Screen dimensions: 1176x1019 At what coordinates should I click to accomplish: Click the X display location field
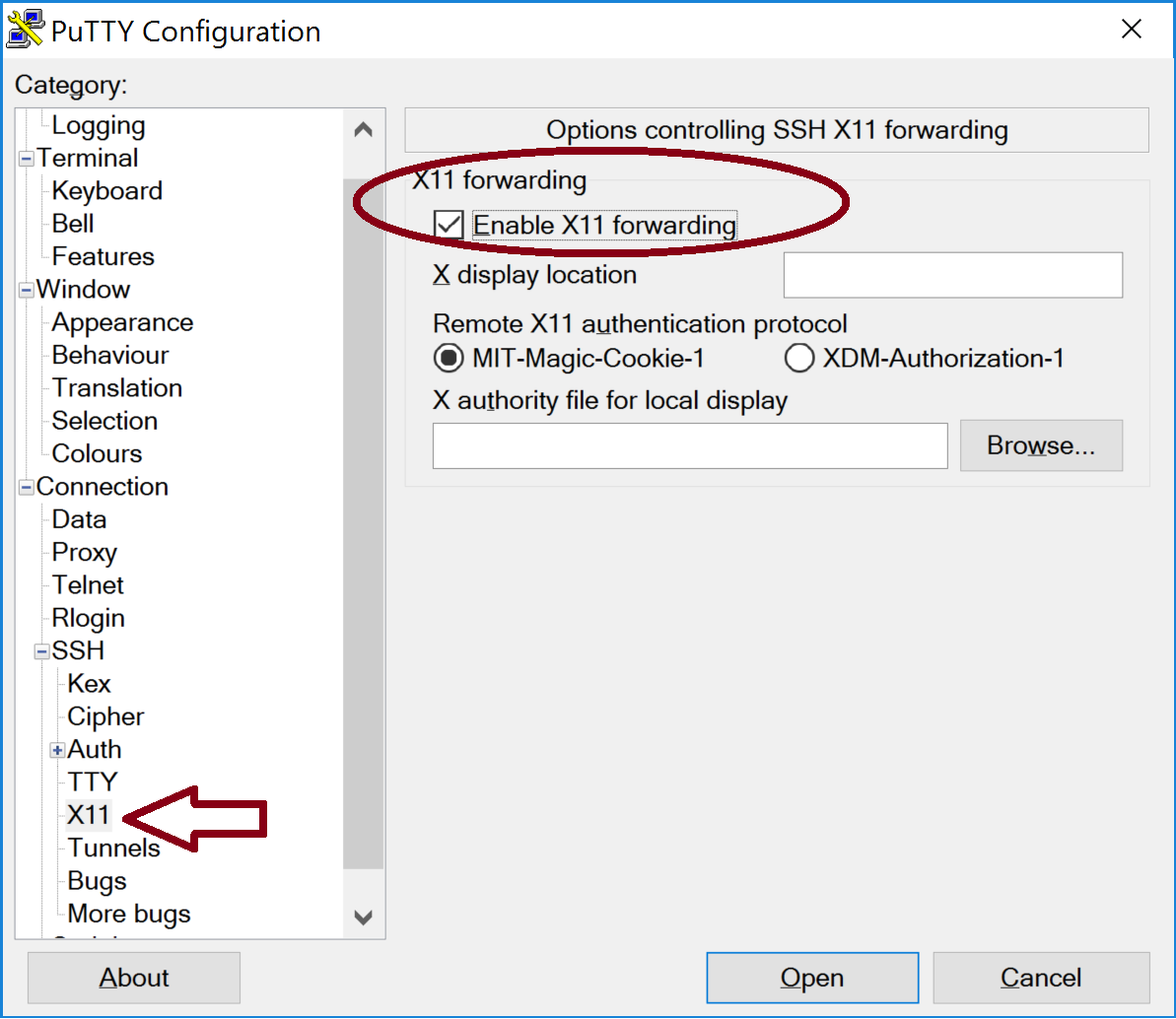click(x=952, y=275)
